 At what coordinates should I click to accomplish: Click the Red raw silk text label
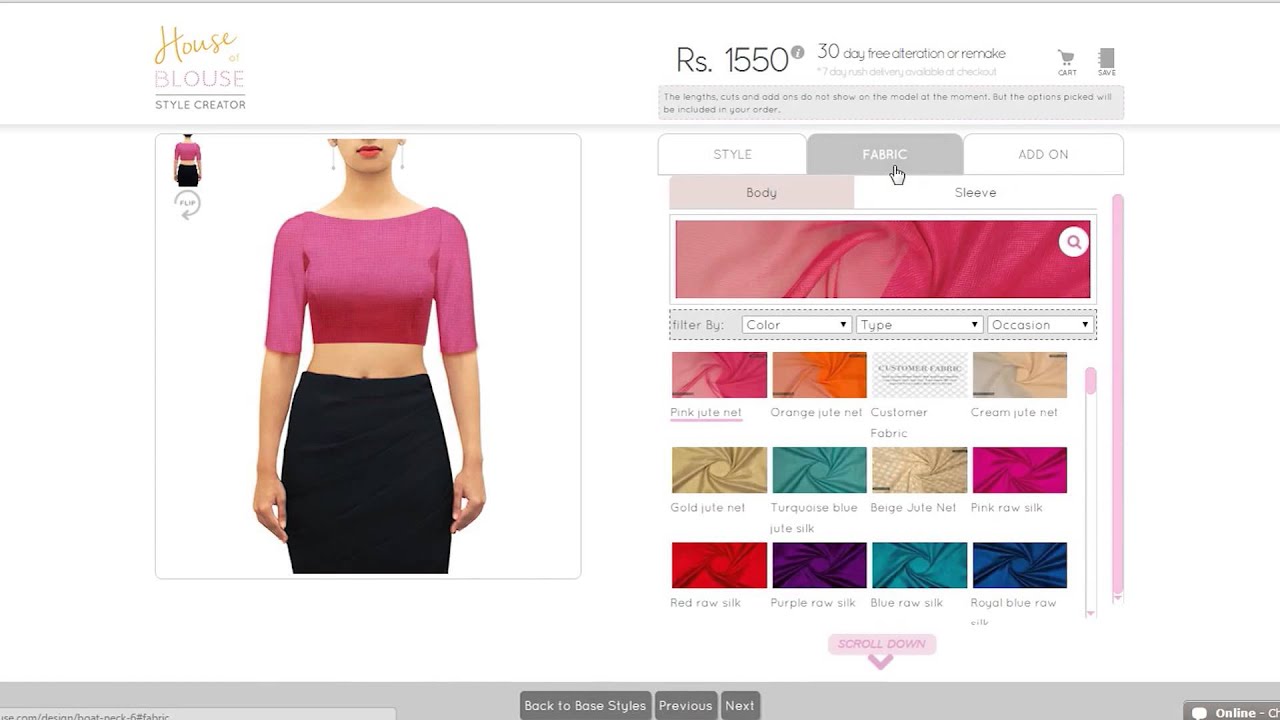705,602
